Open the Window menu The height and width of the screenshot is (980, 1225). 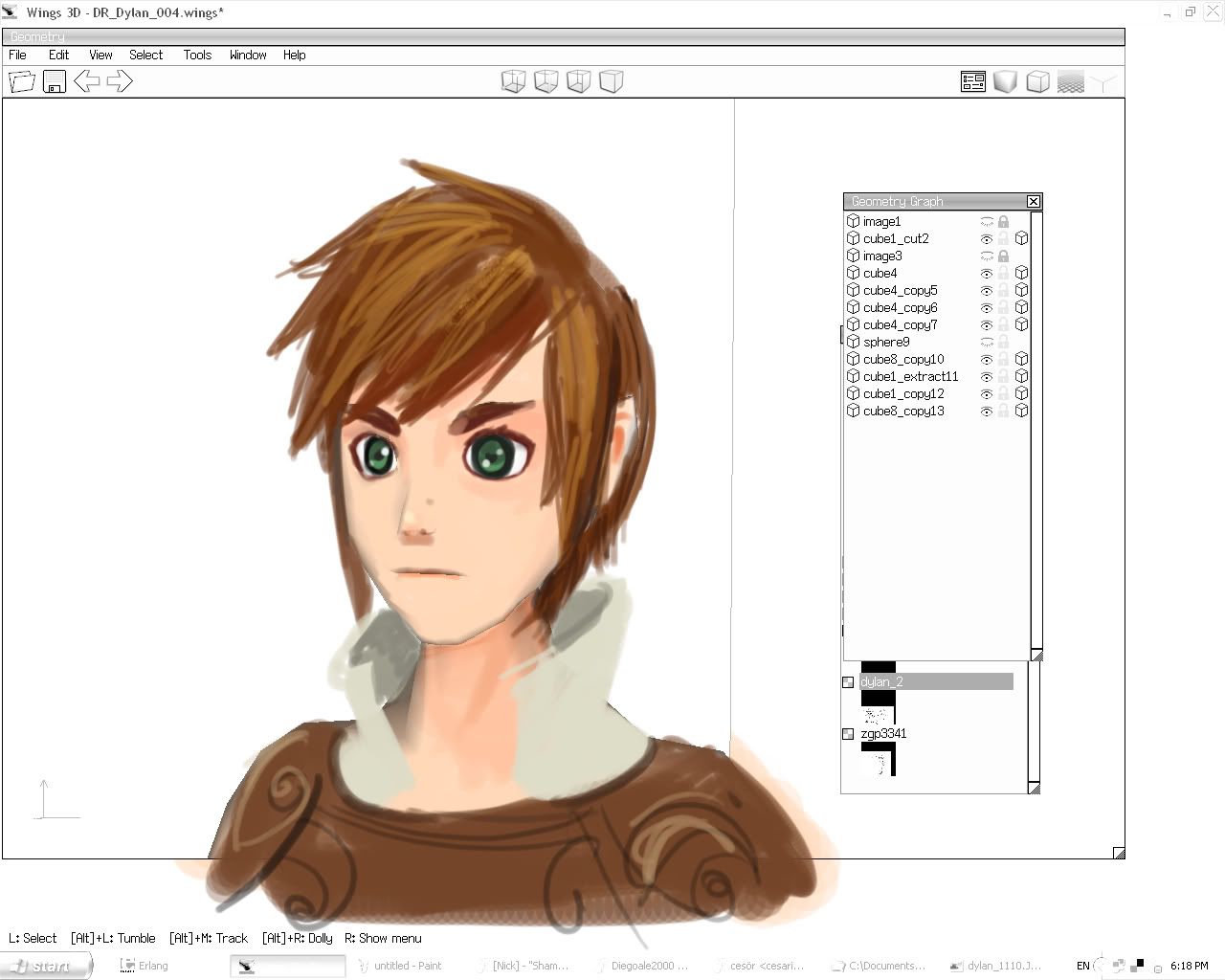[248, 55]
